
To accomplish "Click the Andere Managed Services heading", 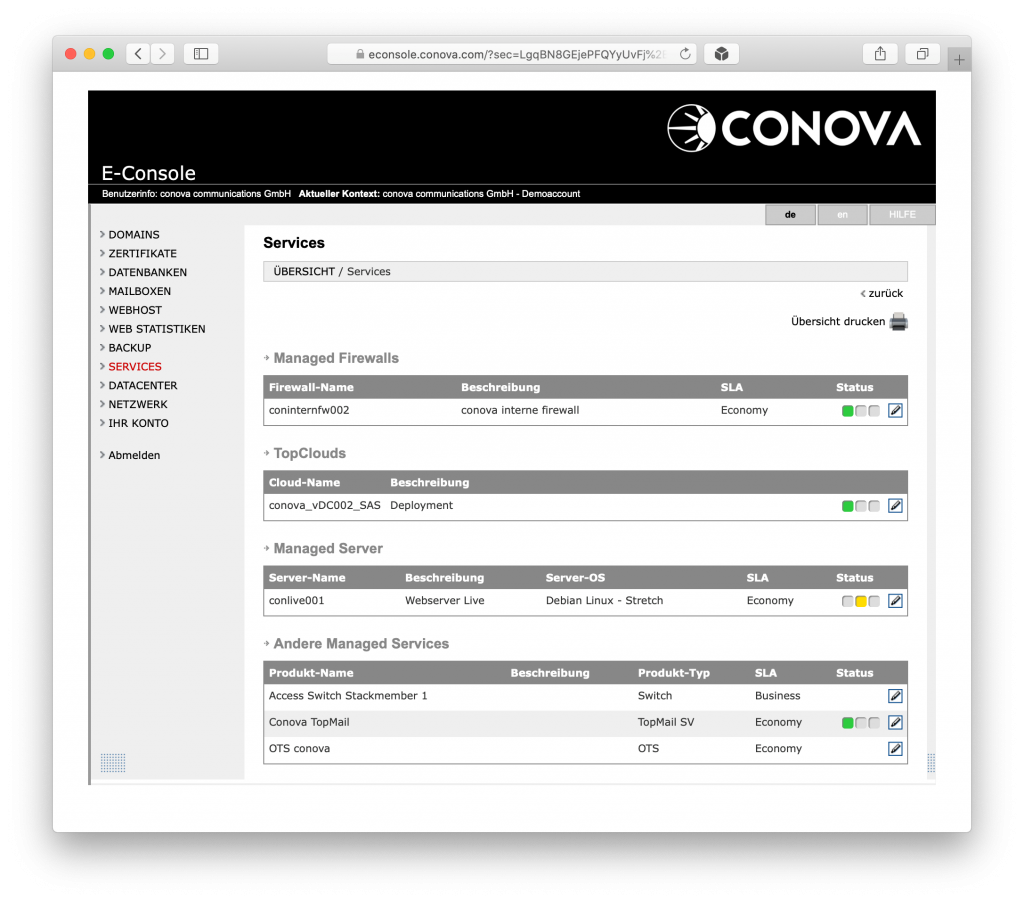I will click(x=361, y=644).
